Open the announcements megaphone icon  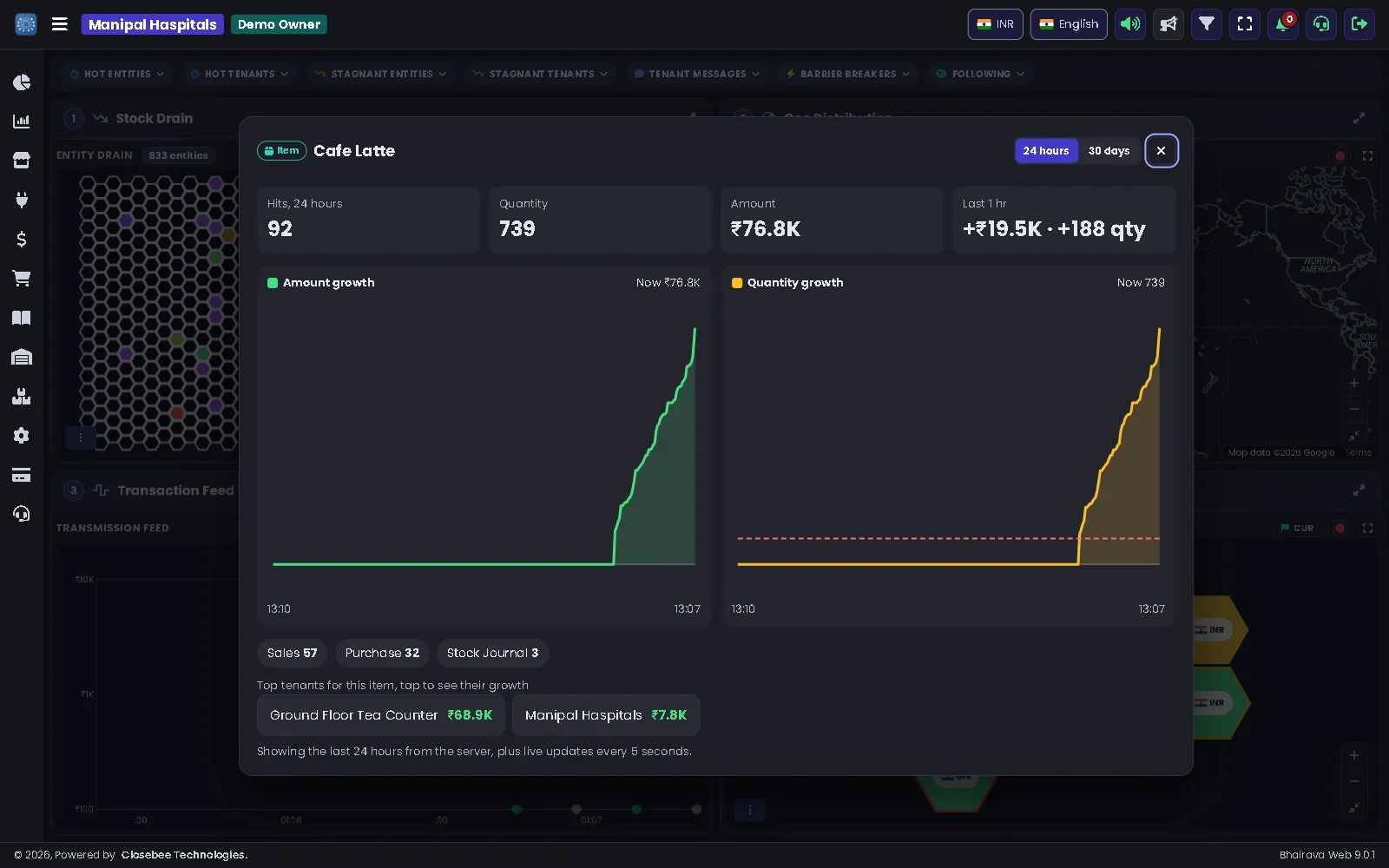1168,24
